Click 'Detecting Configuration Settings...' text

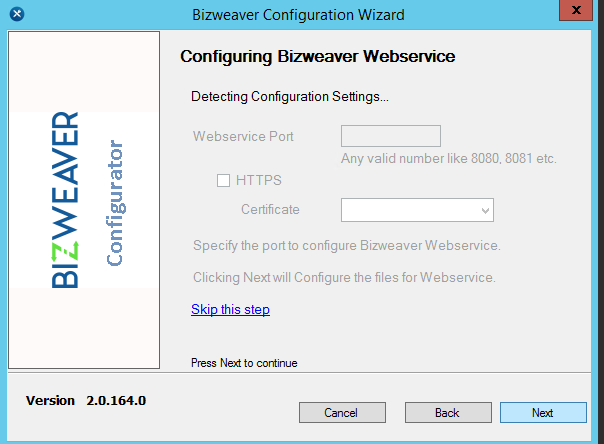pos(290,96)
